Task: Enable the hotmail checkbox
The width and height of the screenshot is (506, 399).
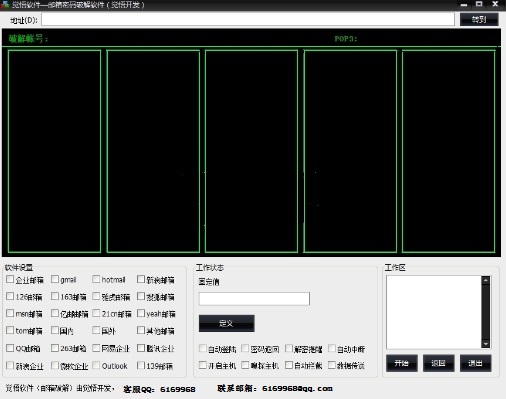Action: (96, 279)
